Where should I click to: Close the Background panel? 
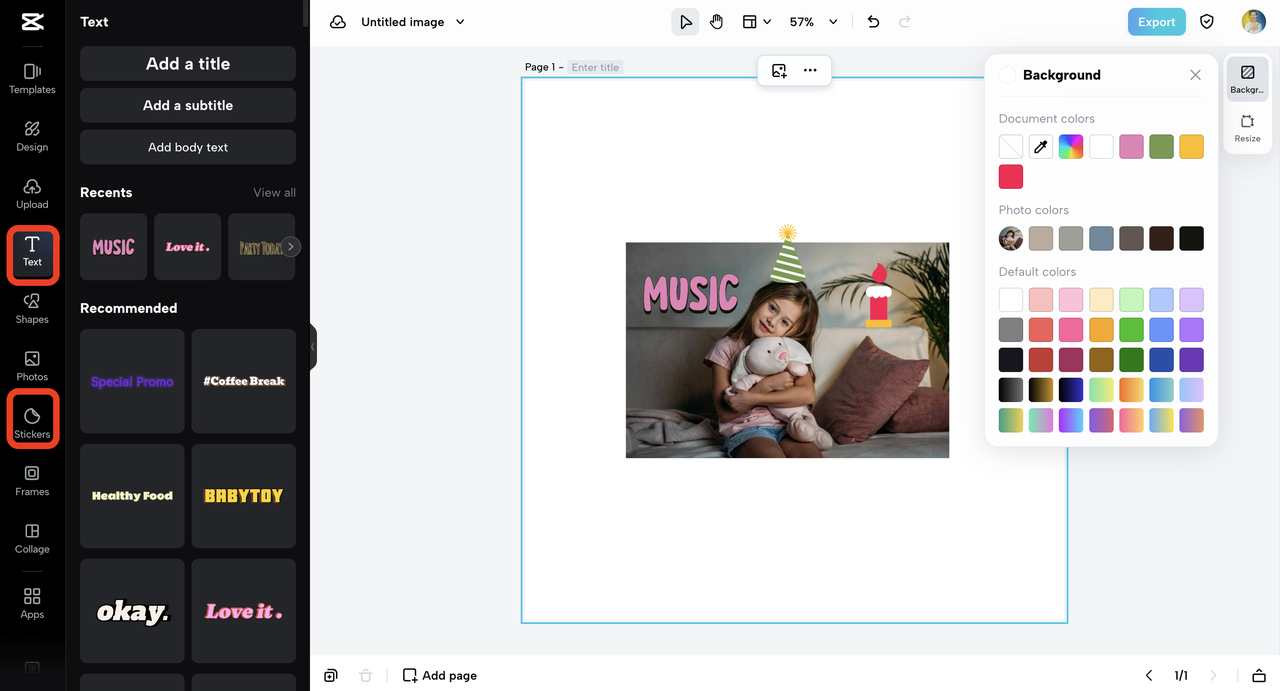point(1195,75)
